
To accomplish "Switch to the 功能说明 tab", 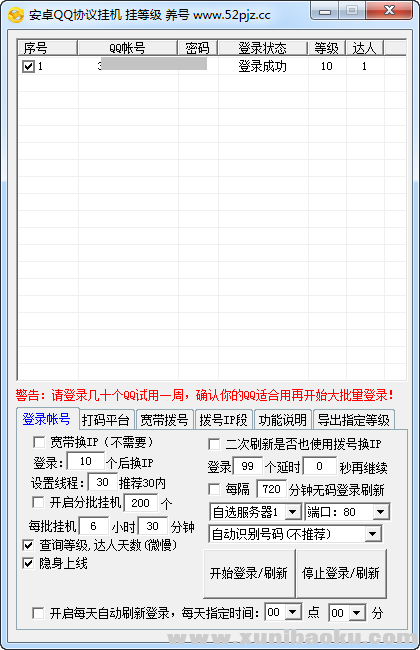I will pyautogui.click(x=282, y=420).
